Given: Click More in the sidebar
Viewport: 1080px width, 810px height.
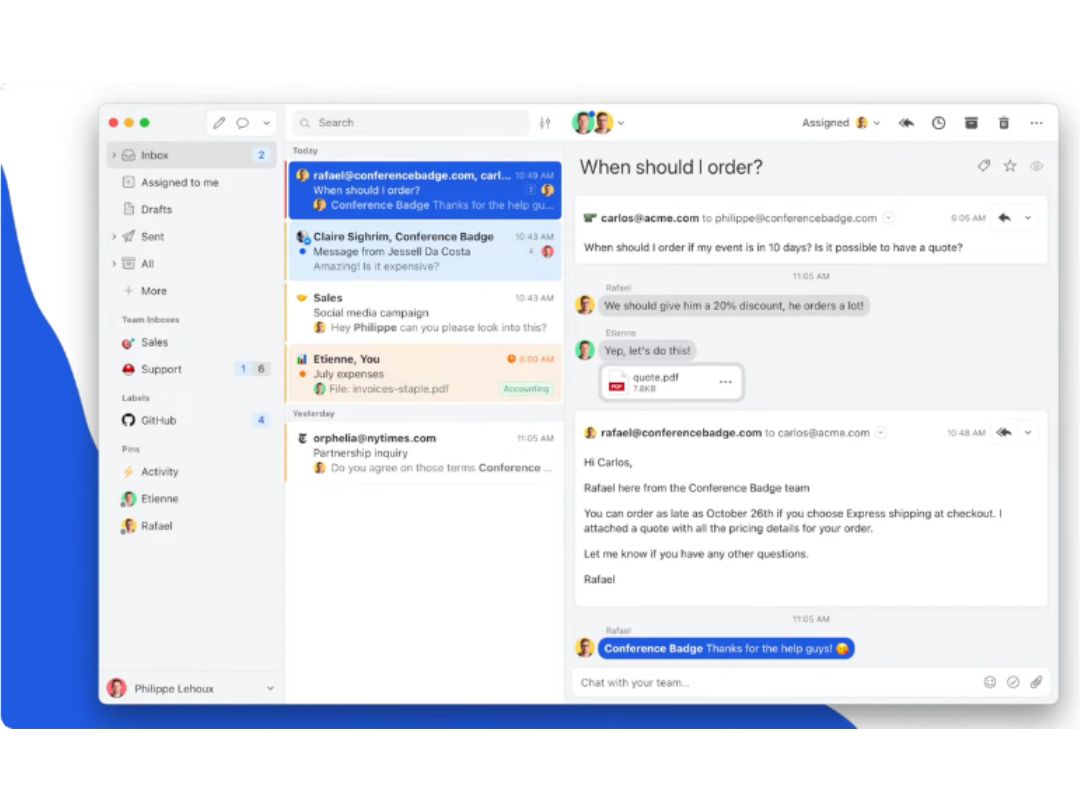Looking at the screenshot, I should click(x=154, y=291).
